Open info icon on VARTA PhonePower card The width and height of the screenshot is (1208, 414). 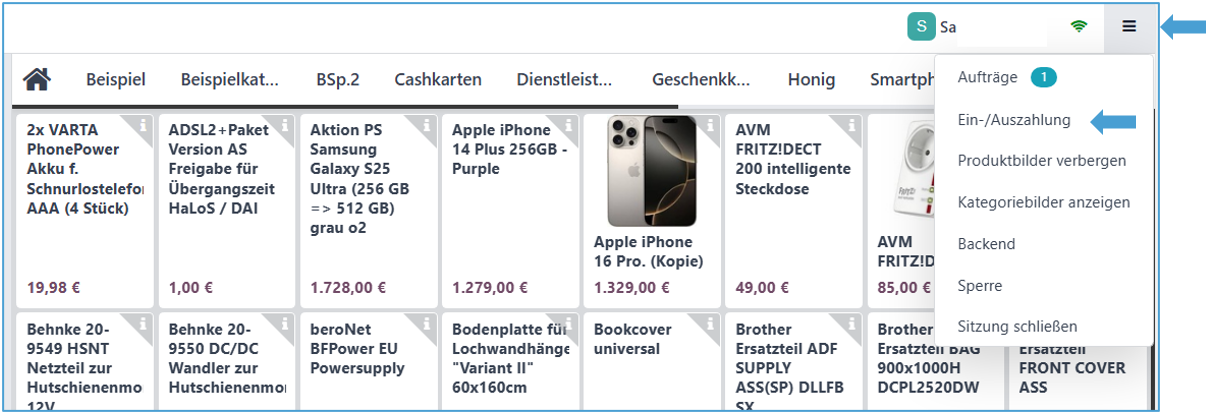[x=144, y=125]
